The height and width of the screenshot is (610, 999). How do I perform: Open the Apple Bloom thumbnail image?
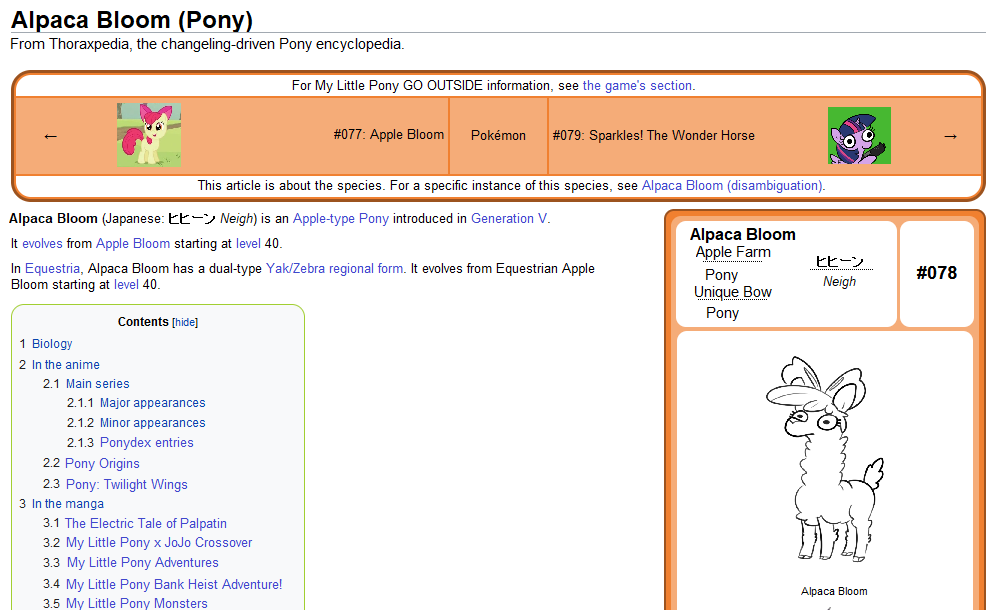[x=149, y=135]
